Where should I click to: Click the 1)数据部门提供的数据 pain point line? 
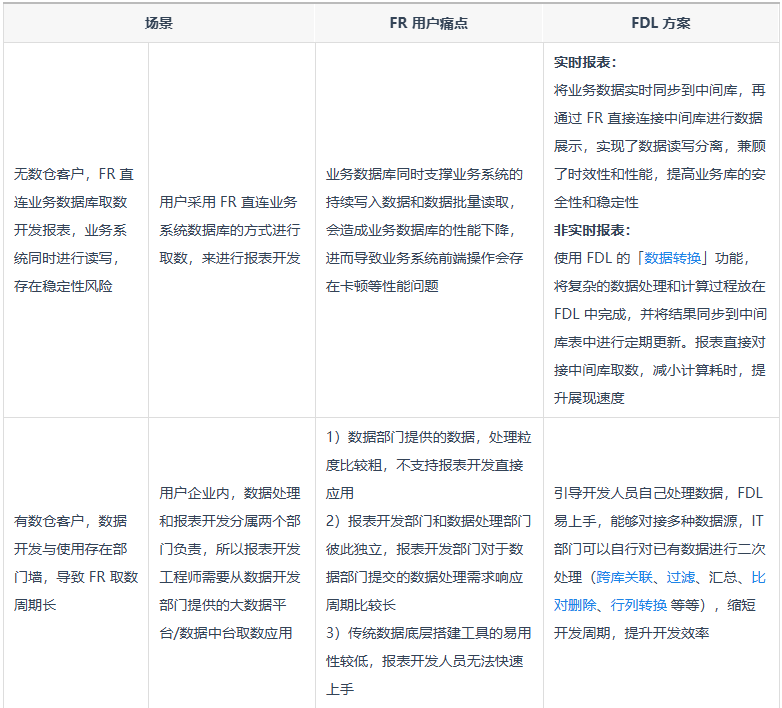tap(428, 437)
